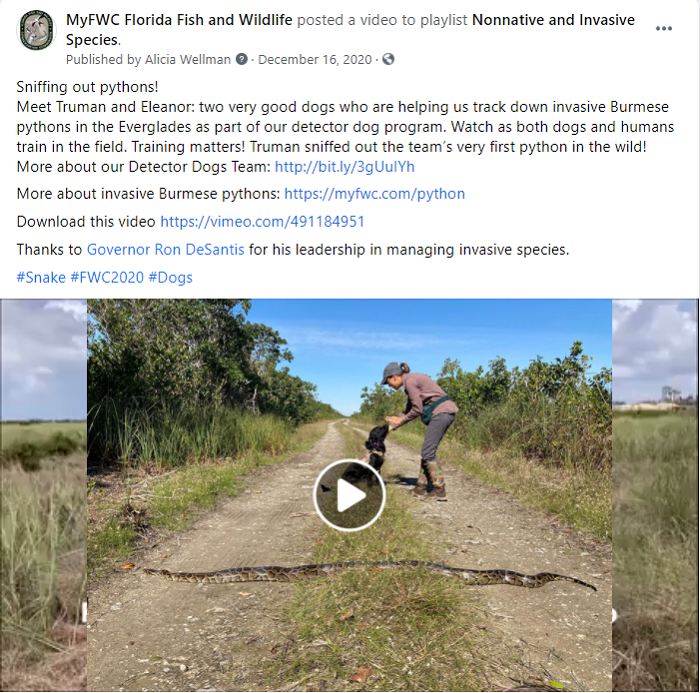The width and height of the screenshot is (700, 693).
Task: Open the Nonnative and Invasive Species playlist
Action: 350,29
